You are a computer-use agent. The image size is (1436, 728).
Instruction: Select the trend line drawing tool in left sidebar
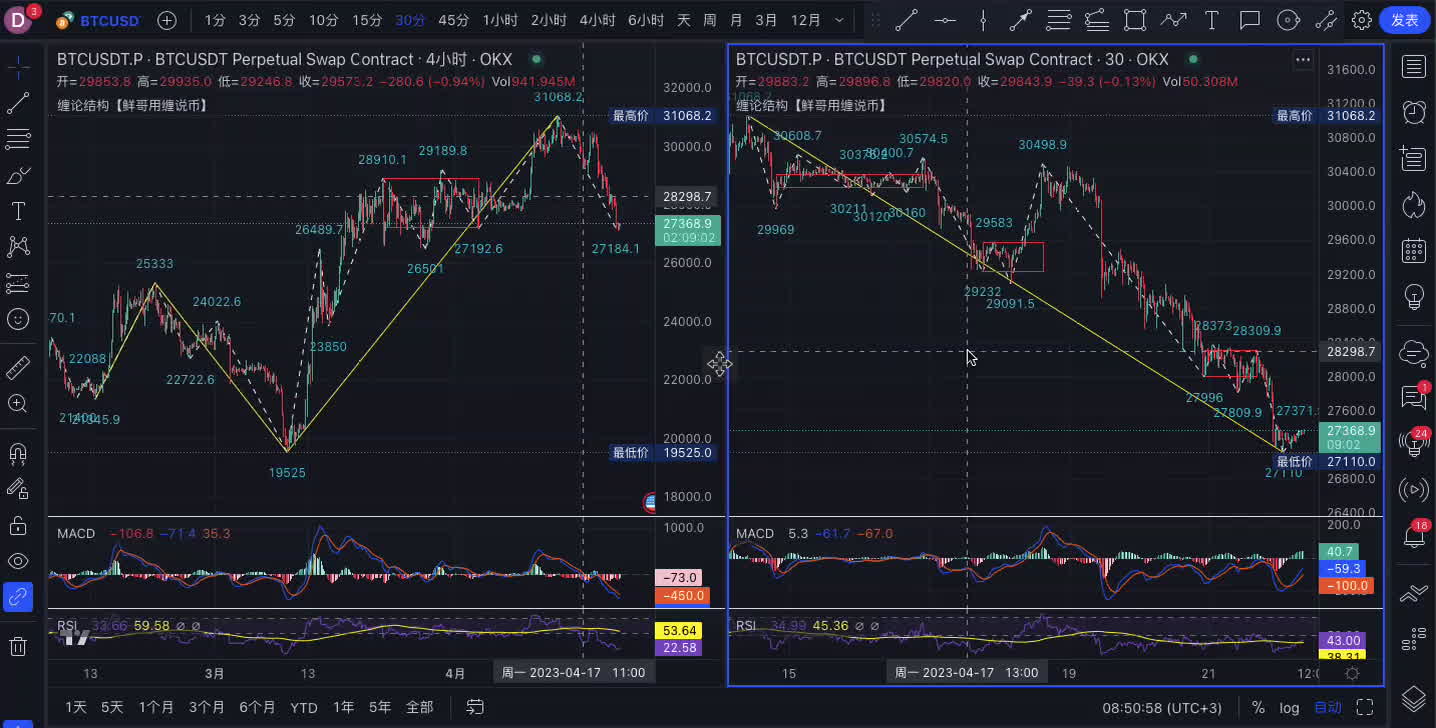tap(18, 103)
